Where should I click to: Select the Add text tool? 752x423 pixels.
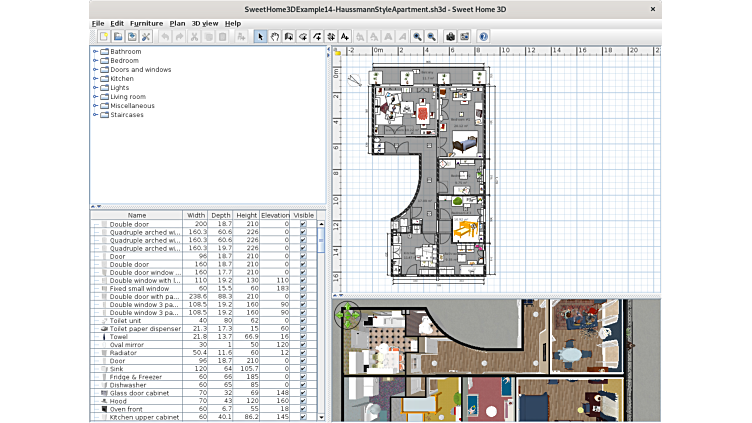345,36
